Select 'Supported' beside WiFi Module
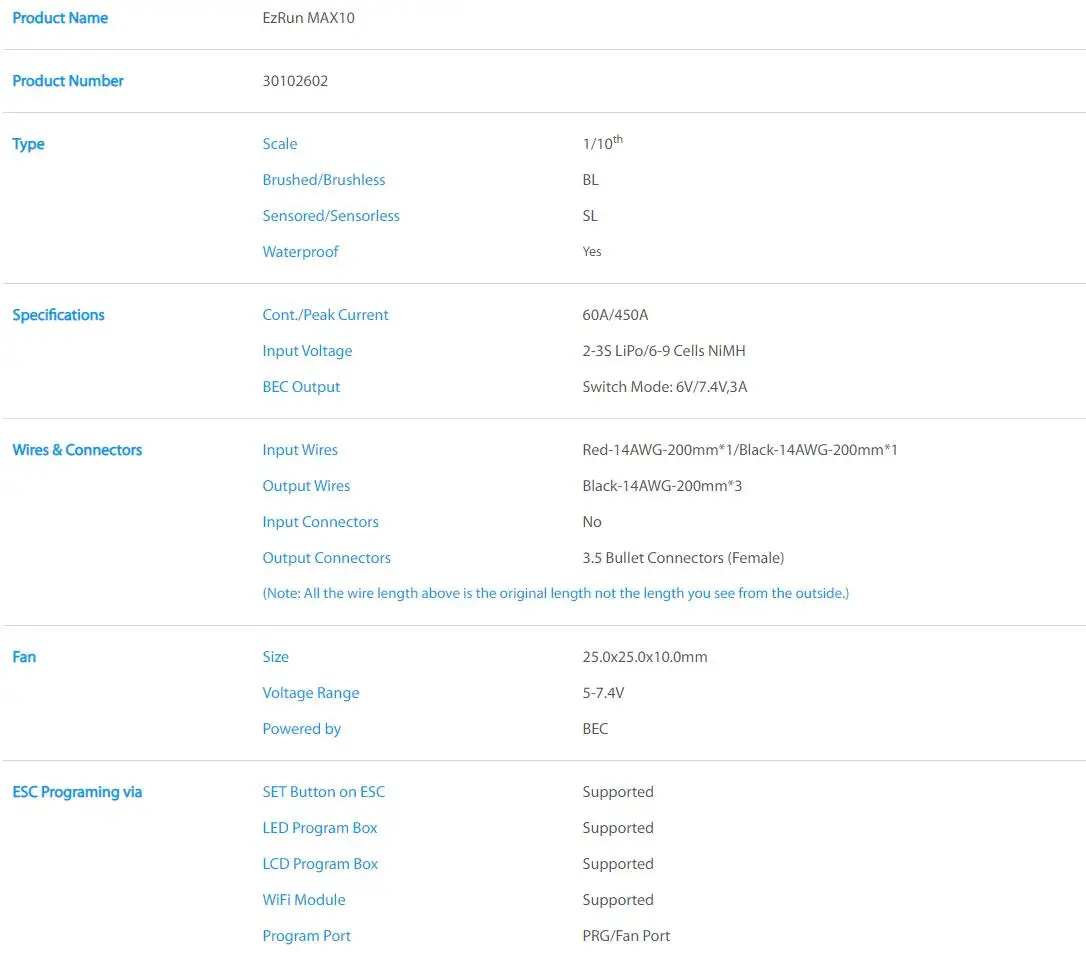 pos(618,901)
